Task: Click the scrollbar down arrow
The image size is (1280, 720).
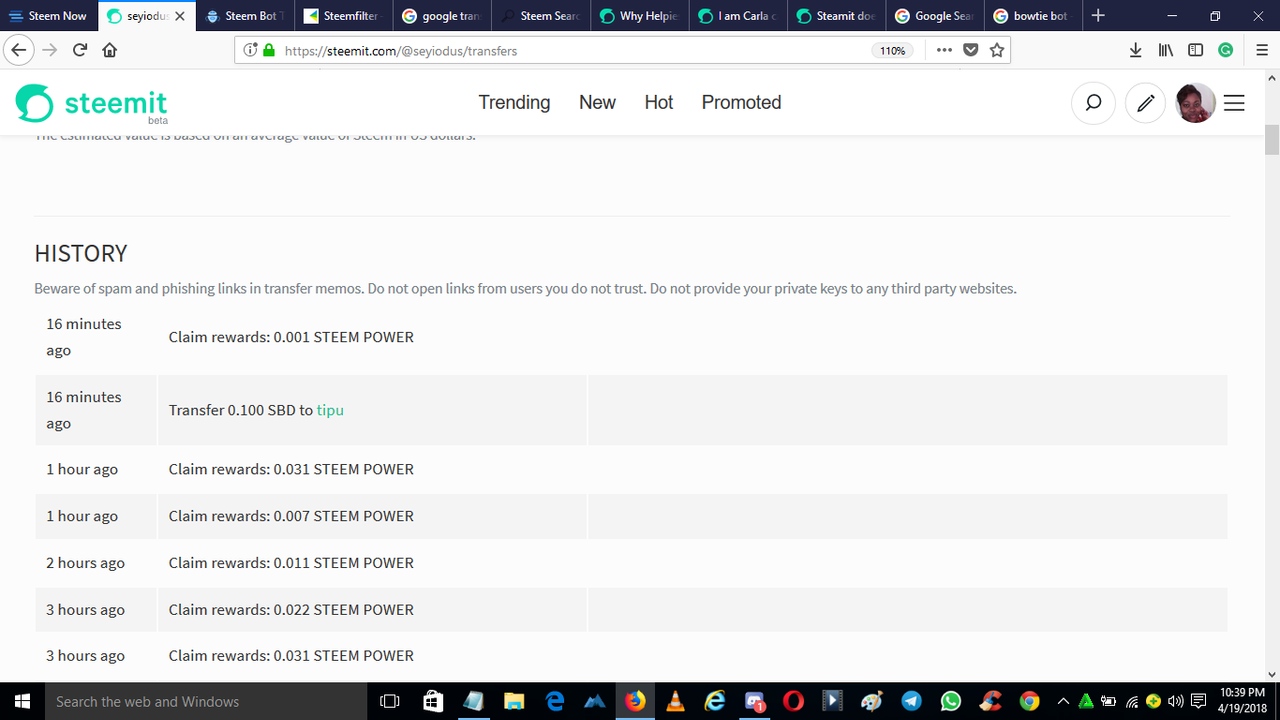Action: point(1271,674)
